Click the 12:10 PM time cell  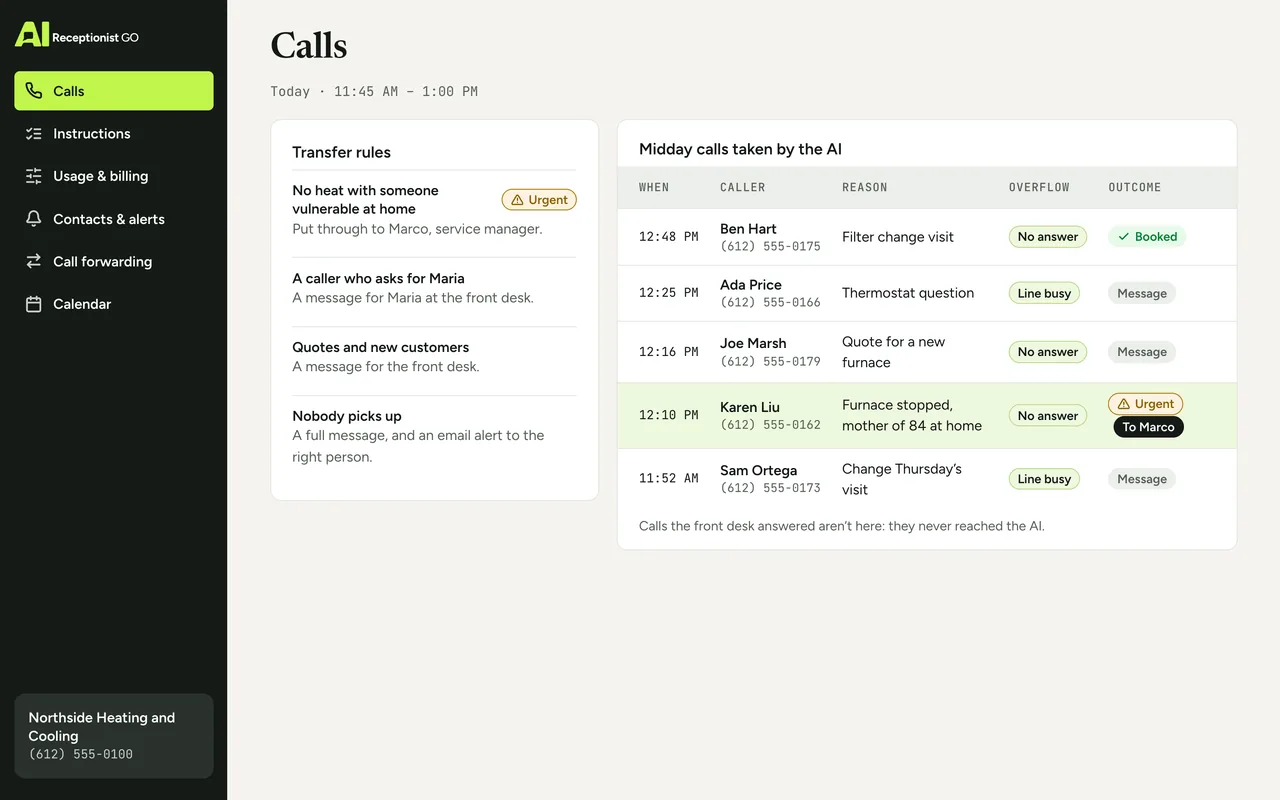click(x=669, y=415)
